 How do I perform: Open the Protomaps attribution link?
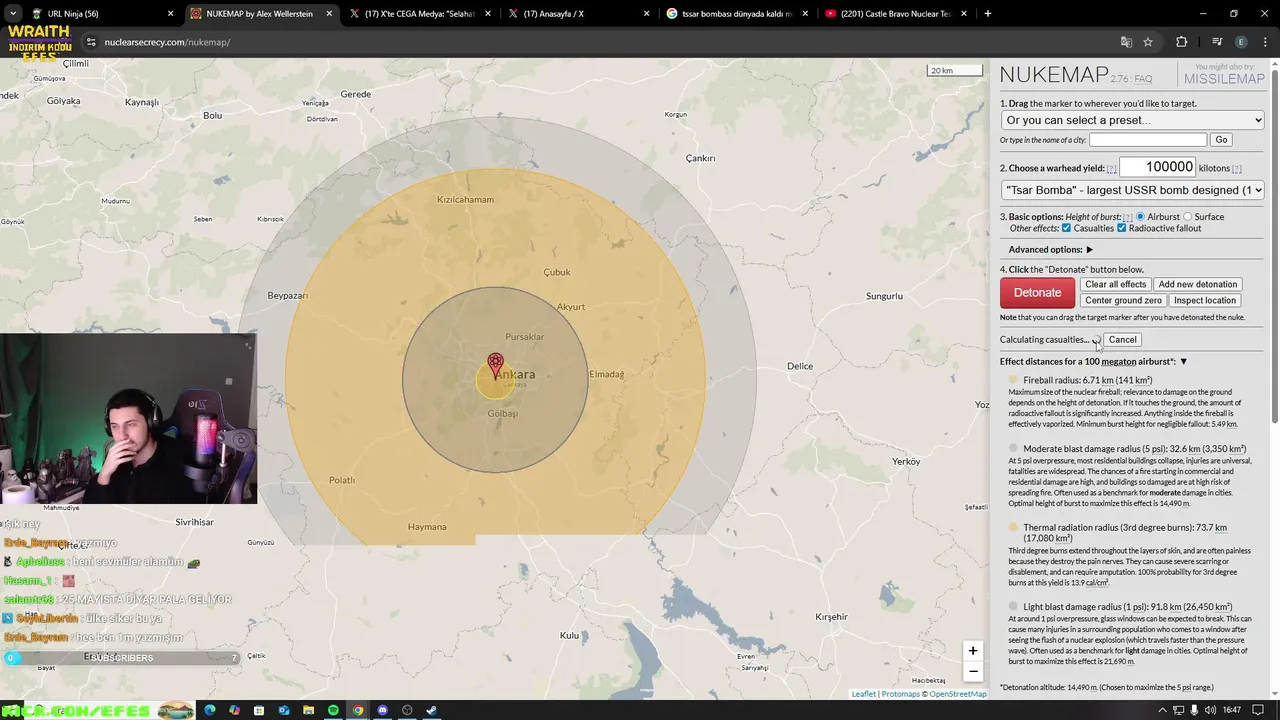point(900,694)
